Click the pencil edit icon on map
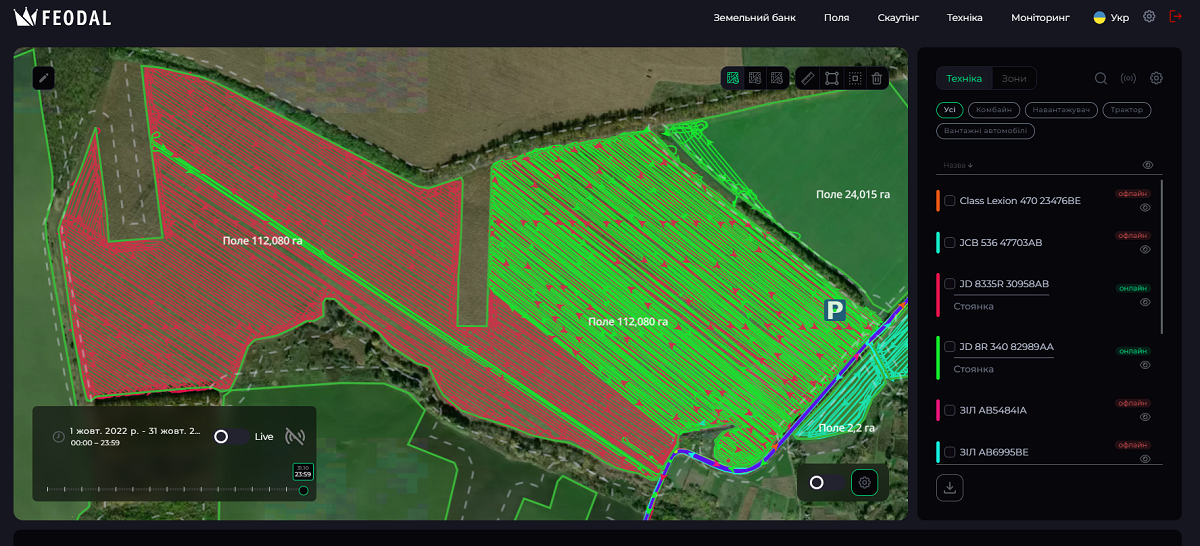 (43, 78)
